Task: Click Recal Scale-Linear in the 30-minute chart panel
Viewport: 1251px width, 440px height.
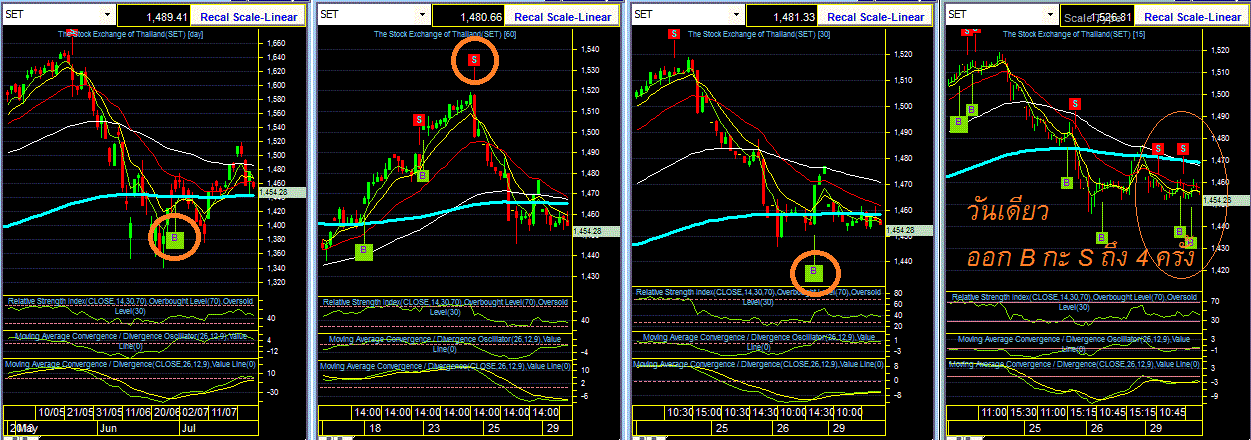Action: click(876, 16)
